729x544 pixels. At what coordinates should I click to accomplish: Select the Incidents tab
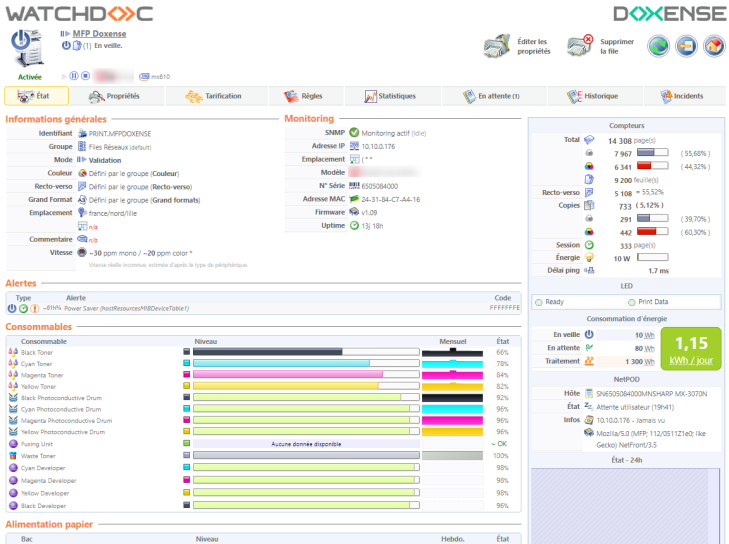(x=680, y=96)
